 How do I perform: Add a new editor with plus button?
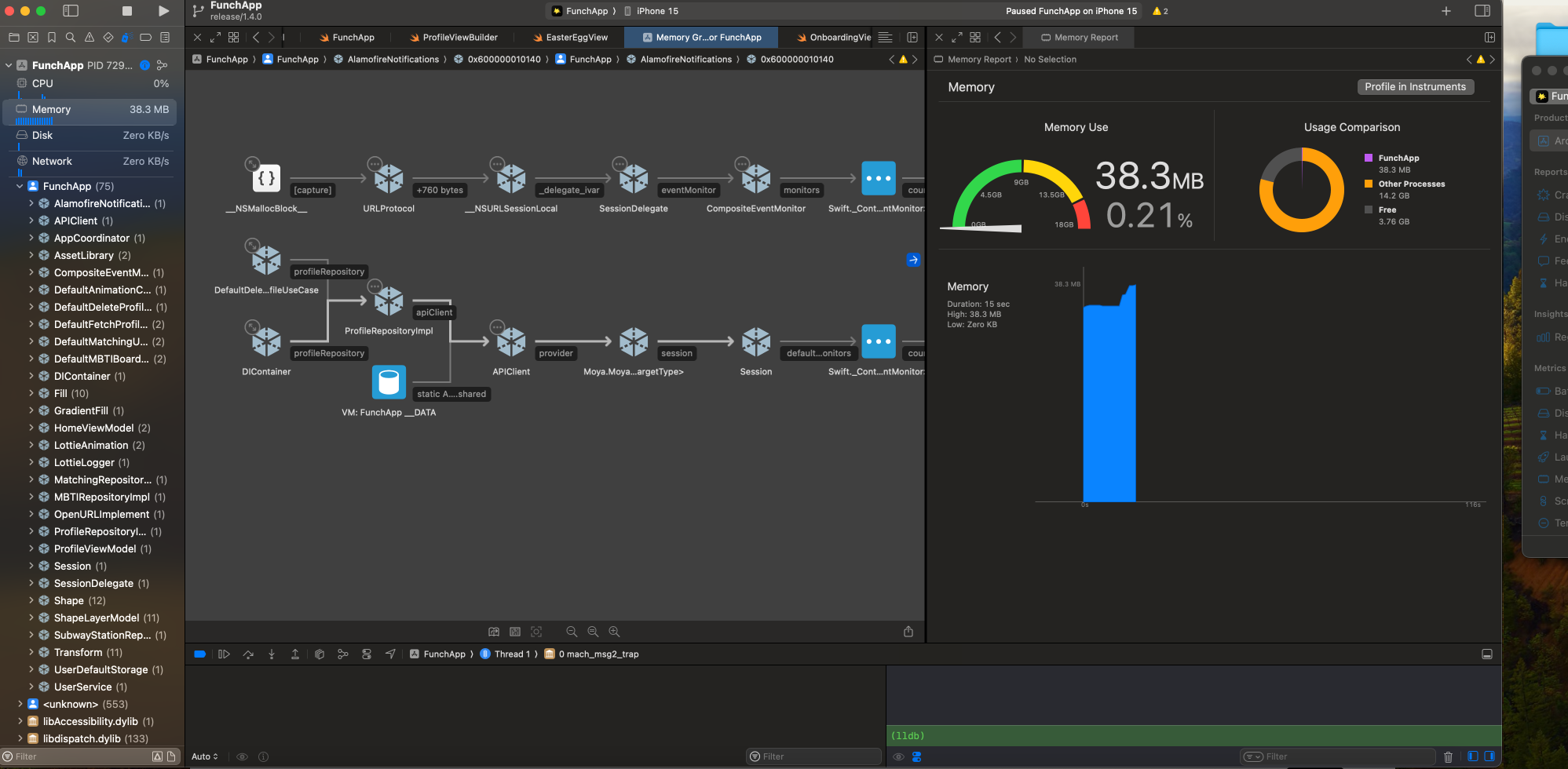pos(1446,11)
